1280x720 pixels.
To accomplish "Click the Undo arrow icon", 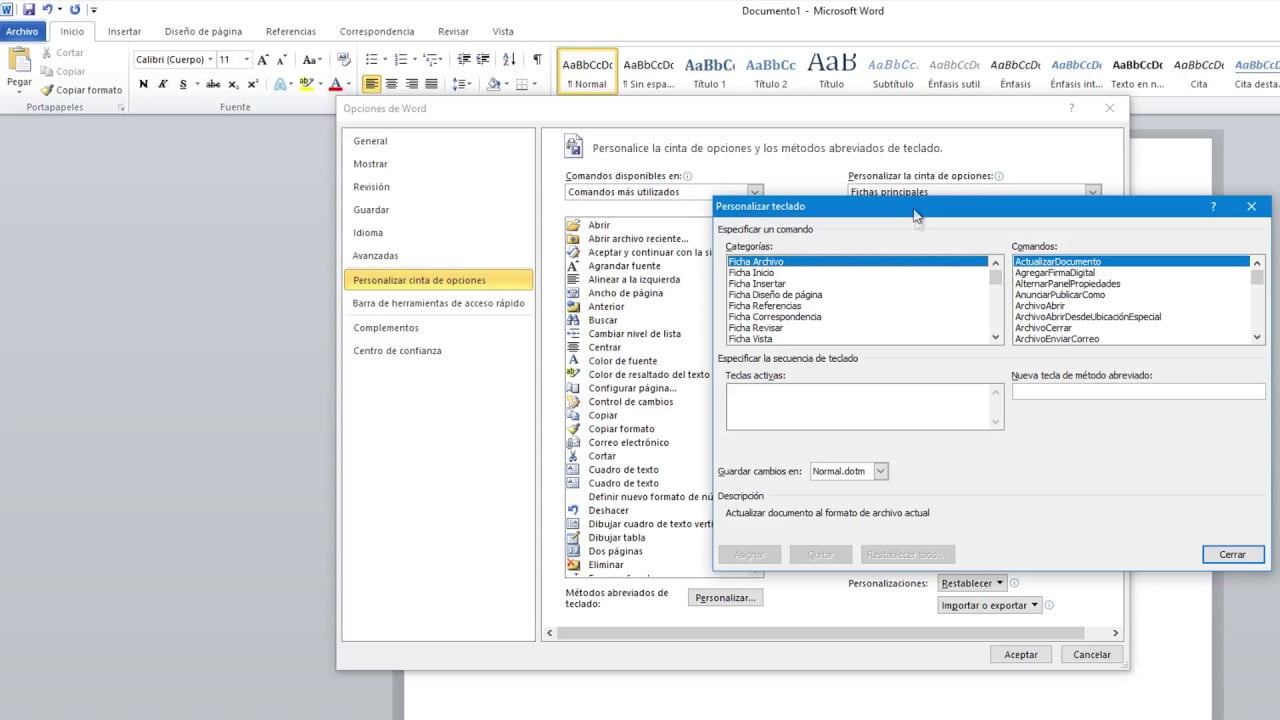I will [47, 9].
